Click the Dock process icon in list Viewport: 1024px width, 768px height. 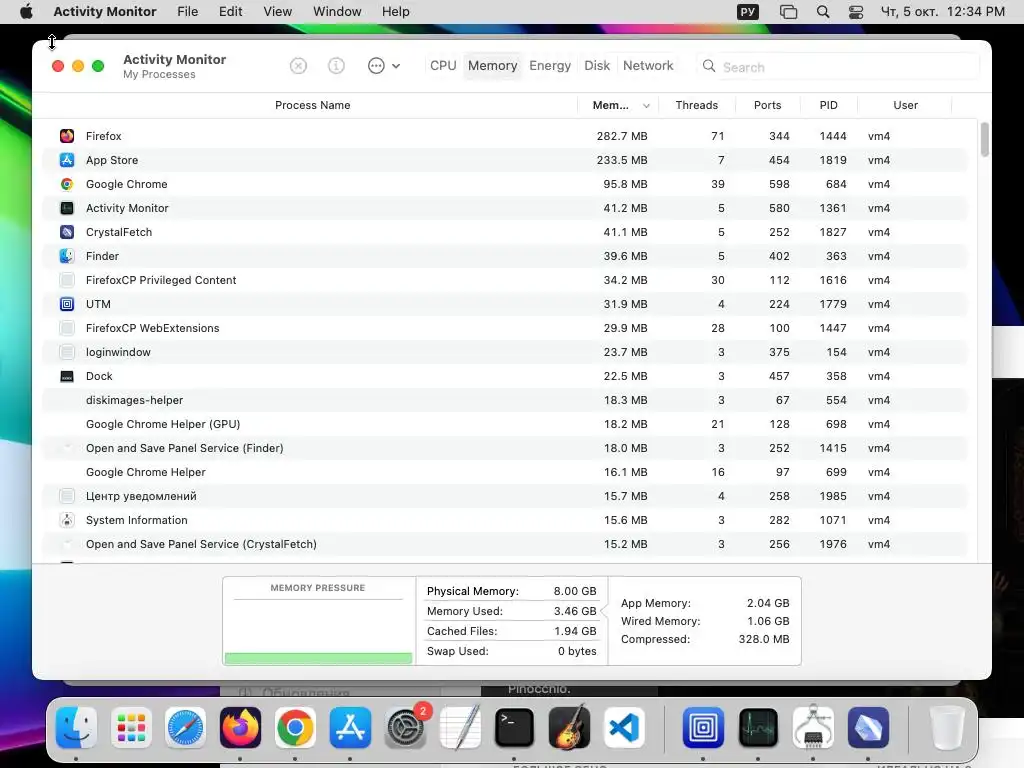[67, 376]
